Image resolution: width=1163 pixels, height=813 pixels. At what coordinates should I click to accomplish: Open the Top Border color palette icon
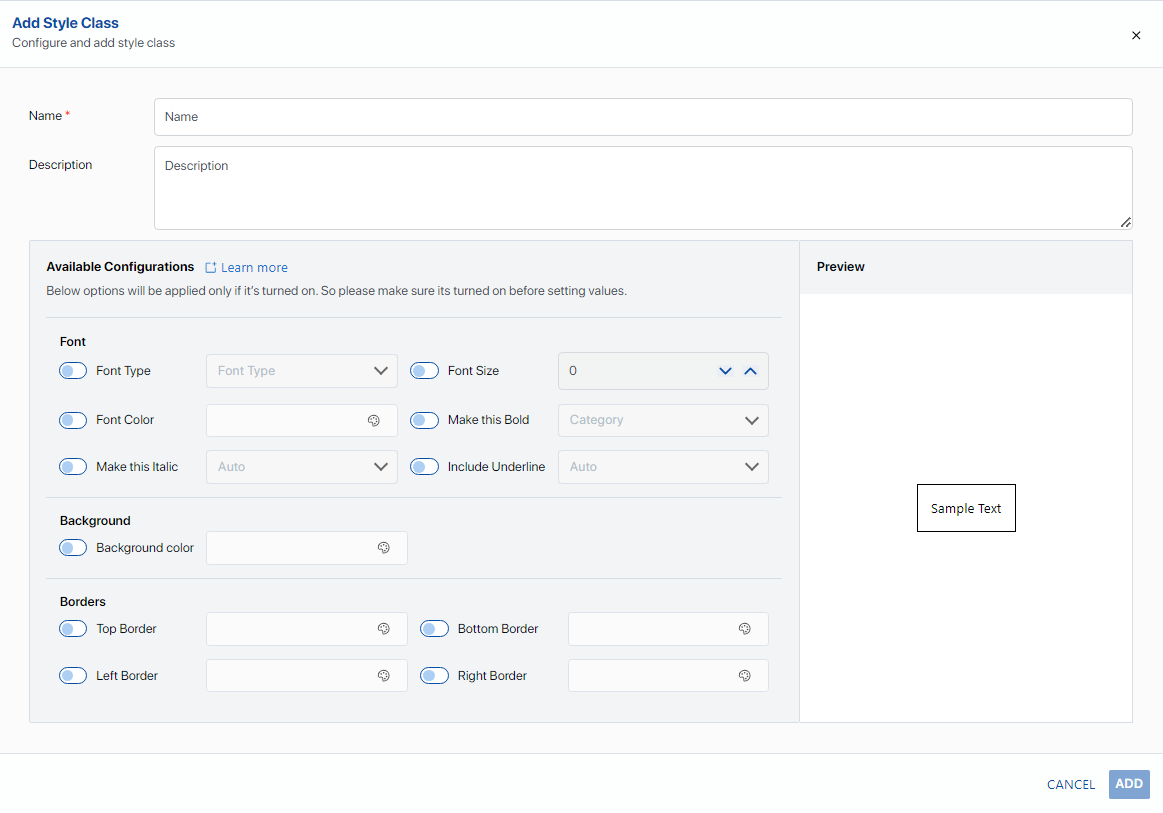[x=383, y=628]
